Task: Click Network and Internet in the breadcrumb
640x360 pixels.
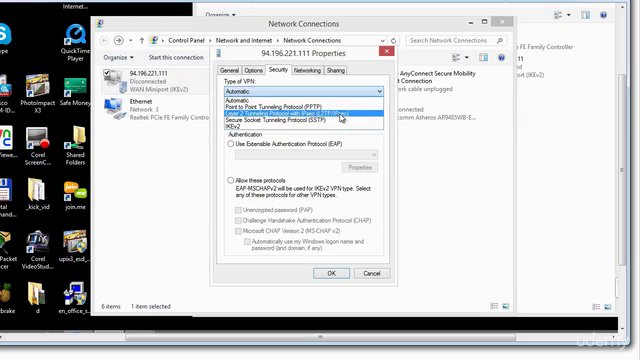Action: (244, 40)
